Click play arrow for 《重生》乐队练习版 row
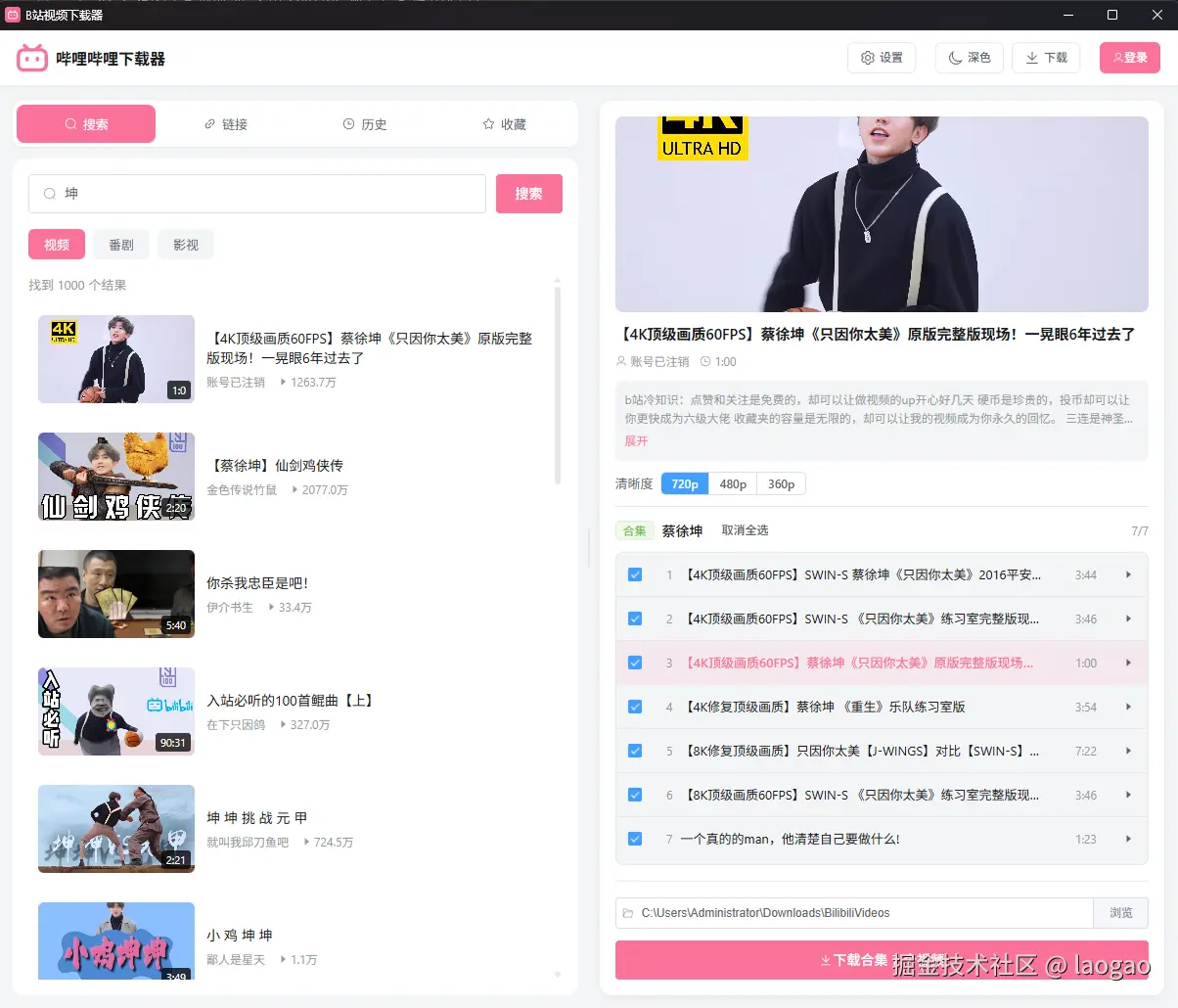Viewport: 1178px width, 1008px height. coord(1128,707)
